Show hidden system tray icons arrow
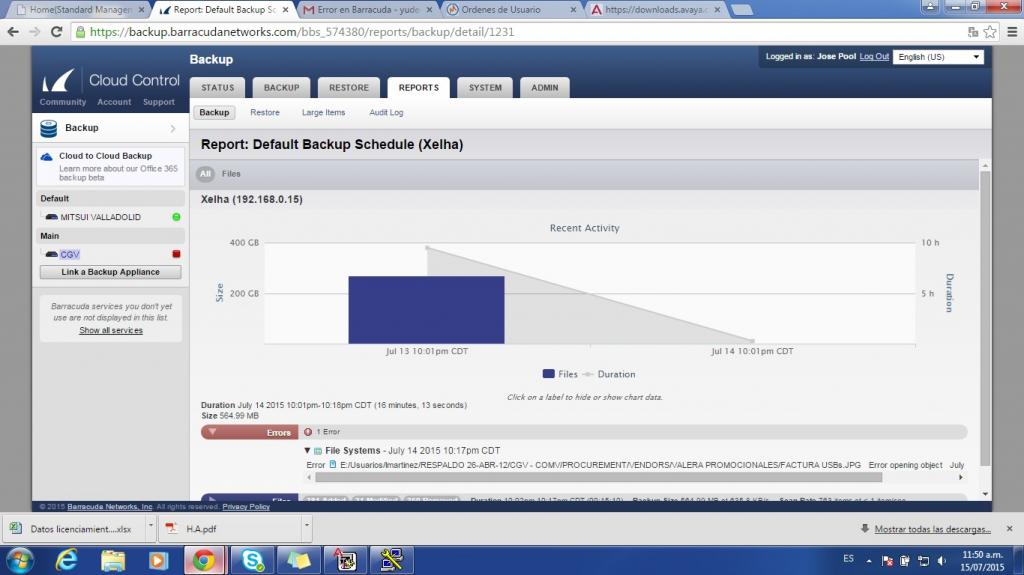Viewport: 1024px width, 575px height. (x=869, y=561)
